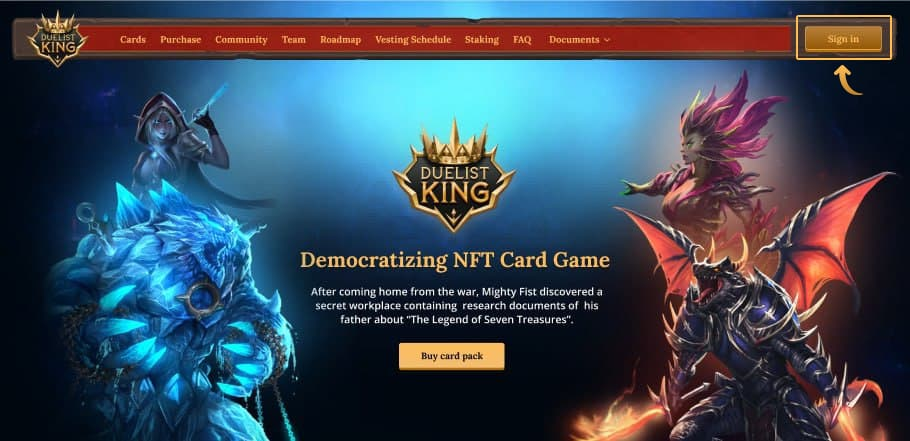The width and height of the screenshot is (910, 441).
Task: Click the Duelist King logo in navbar
Action: point(57,39)
